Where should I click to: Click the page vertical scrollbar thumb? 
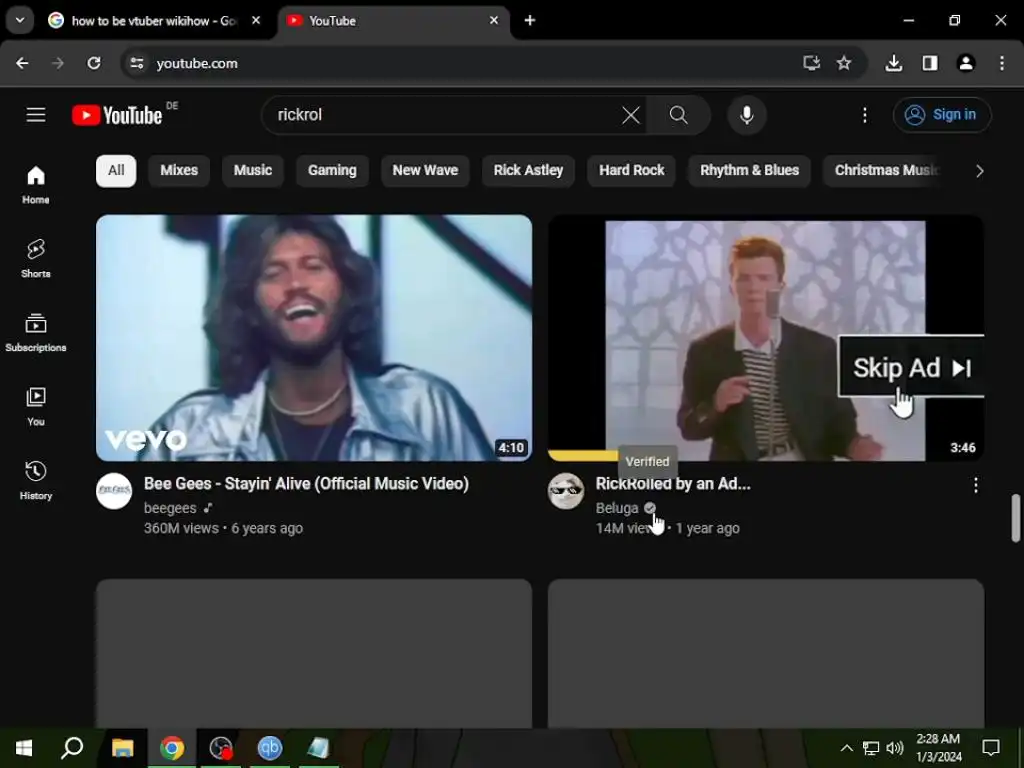1016,518
